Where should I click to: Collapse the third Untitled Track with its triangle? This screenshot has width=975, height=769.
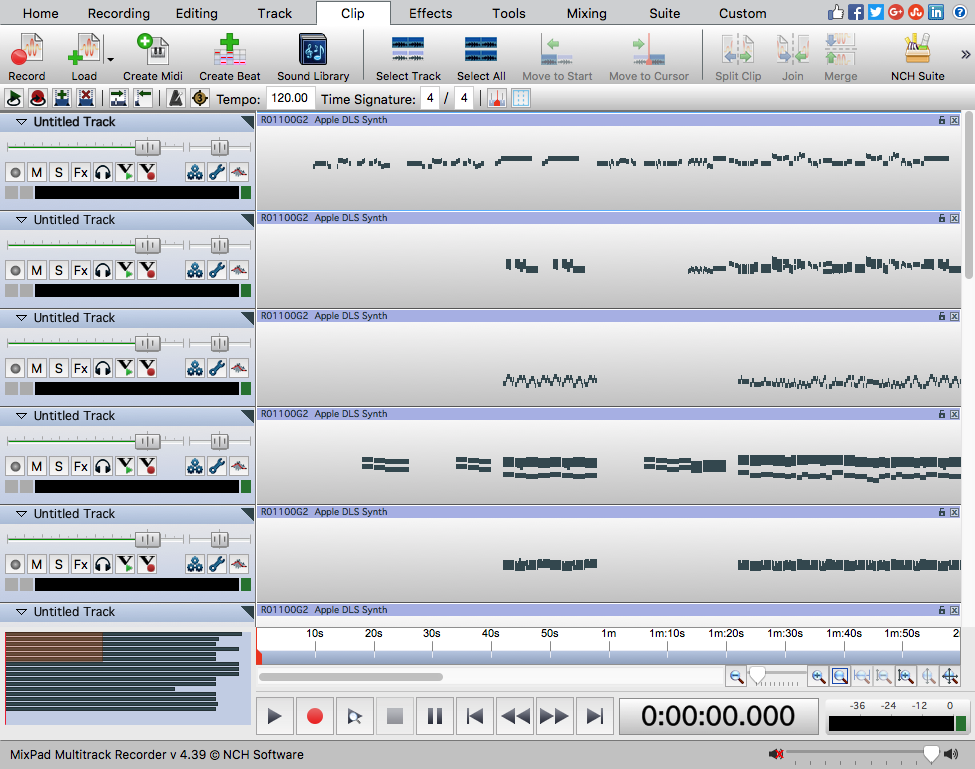click(21, 318)
